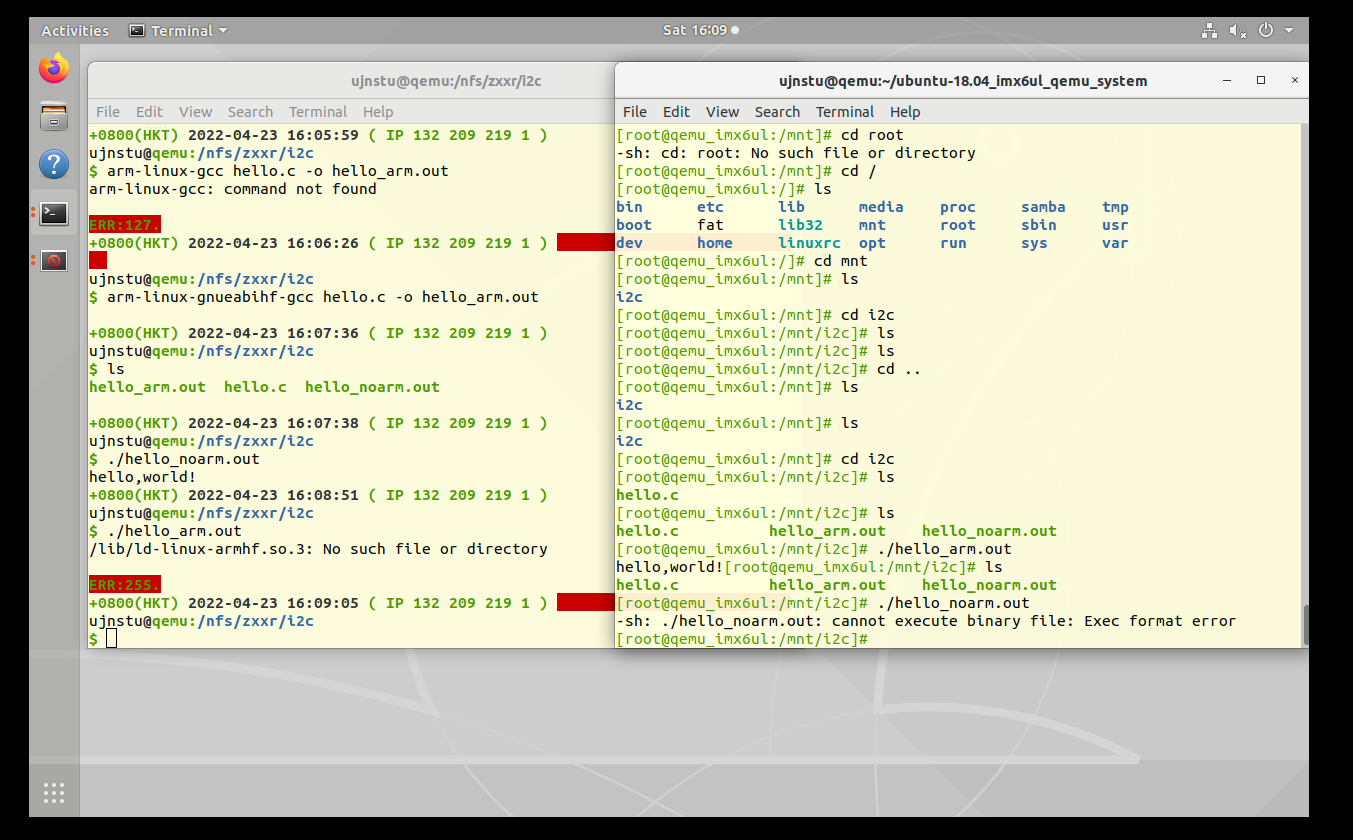Click the 'hello,world!' output in left terminal
Image resolution: width=1353 pixels, height=840 pixels.
(x=143, y=477)
